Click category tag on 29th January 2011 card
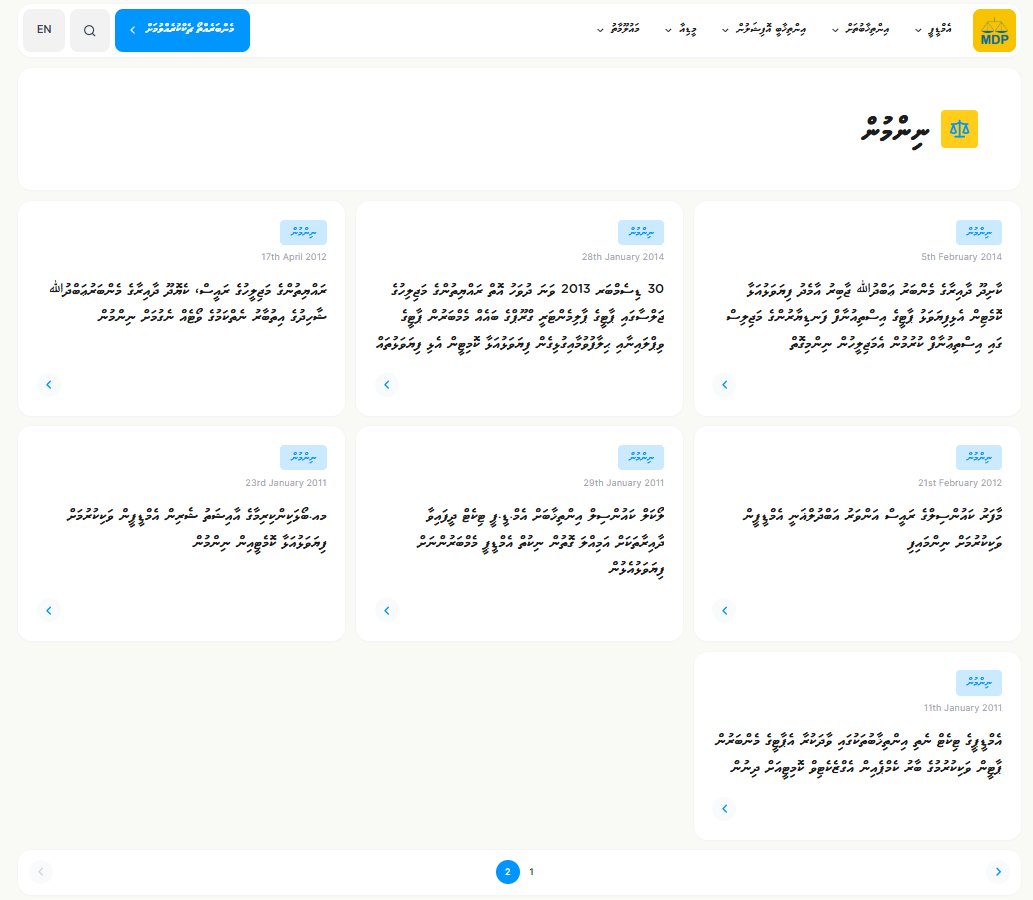Screen dimensions: 1033x900 click(x=641, y=457)
